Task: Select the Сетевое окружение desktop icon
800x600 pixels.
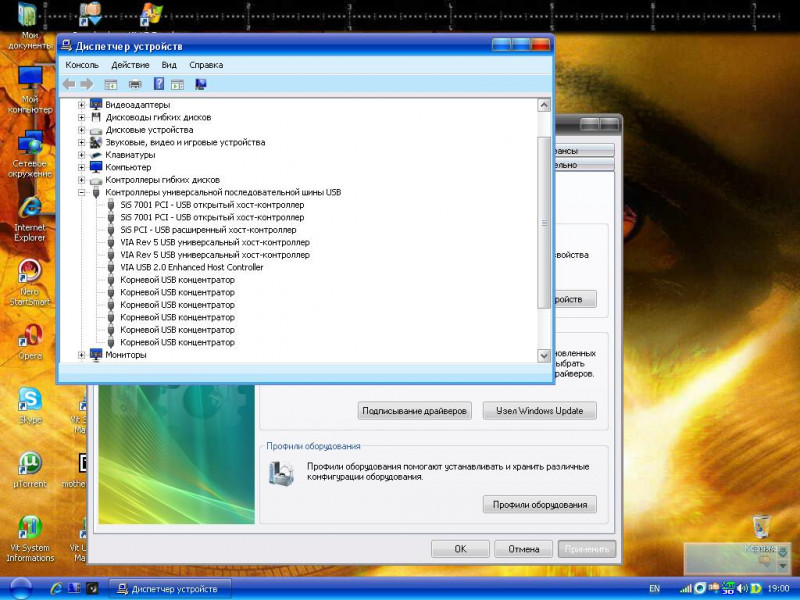Action: 30,154
